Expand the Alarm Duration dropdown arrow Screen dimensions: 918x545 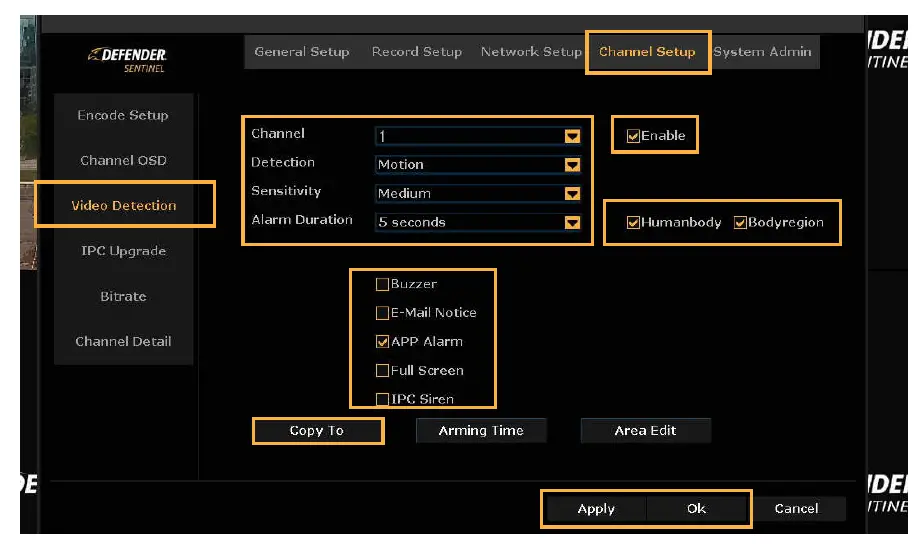point(572,222)
